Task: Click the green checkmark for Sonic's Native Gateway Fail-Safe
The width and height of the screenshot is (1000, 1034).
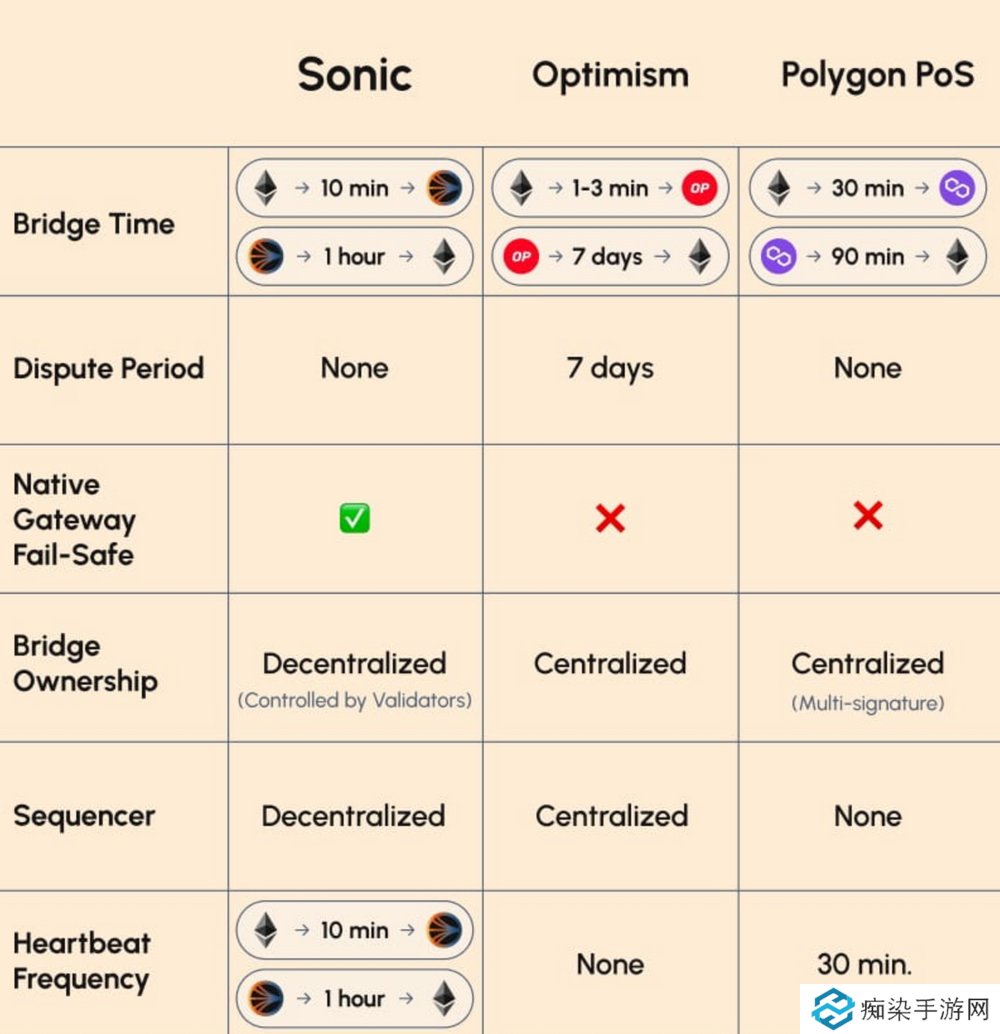Action: pos(355,518)
